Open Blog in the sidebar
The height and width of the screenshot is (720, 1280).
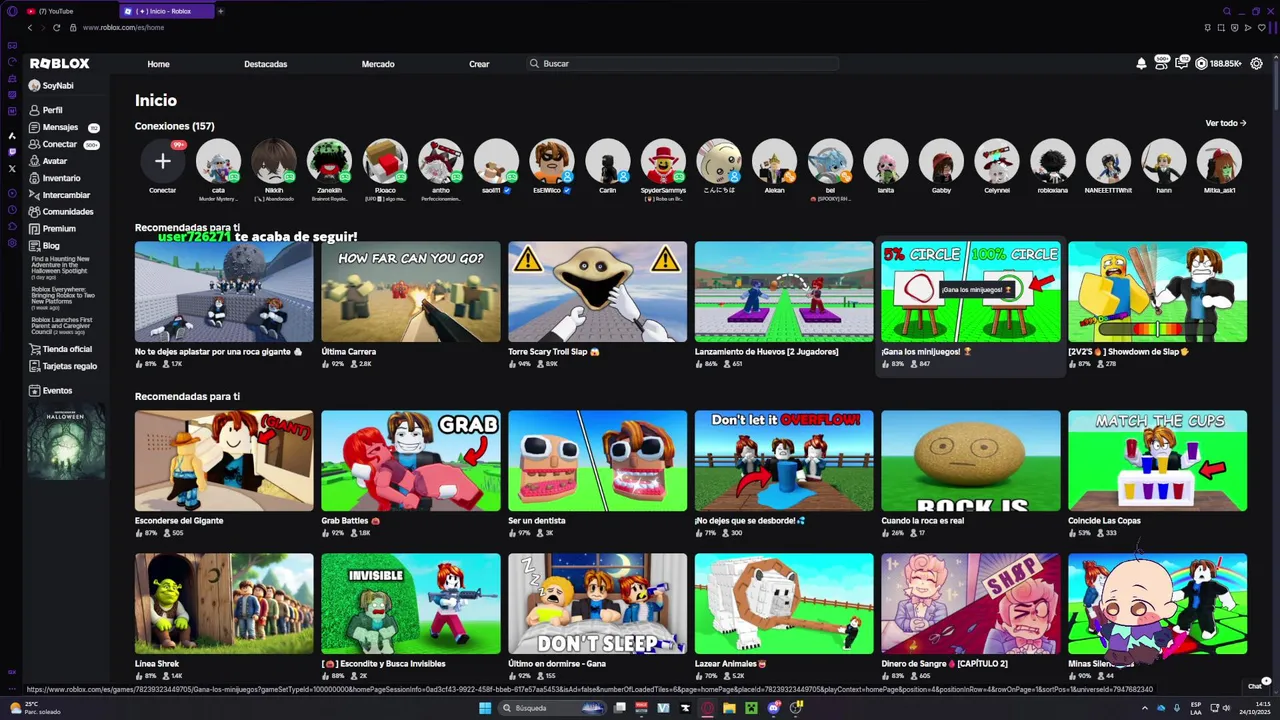click(x=44, y=246)
